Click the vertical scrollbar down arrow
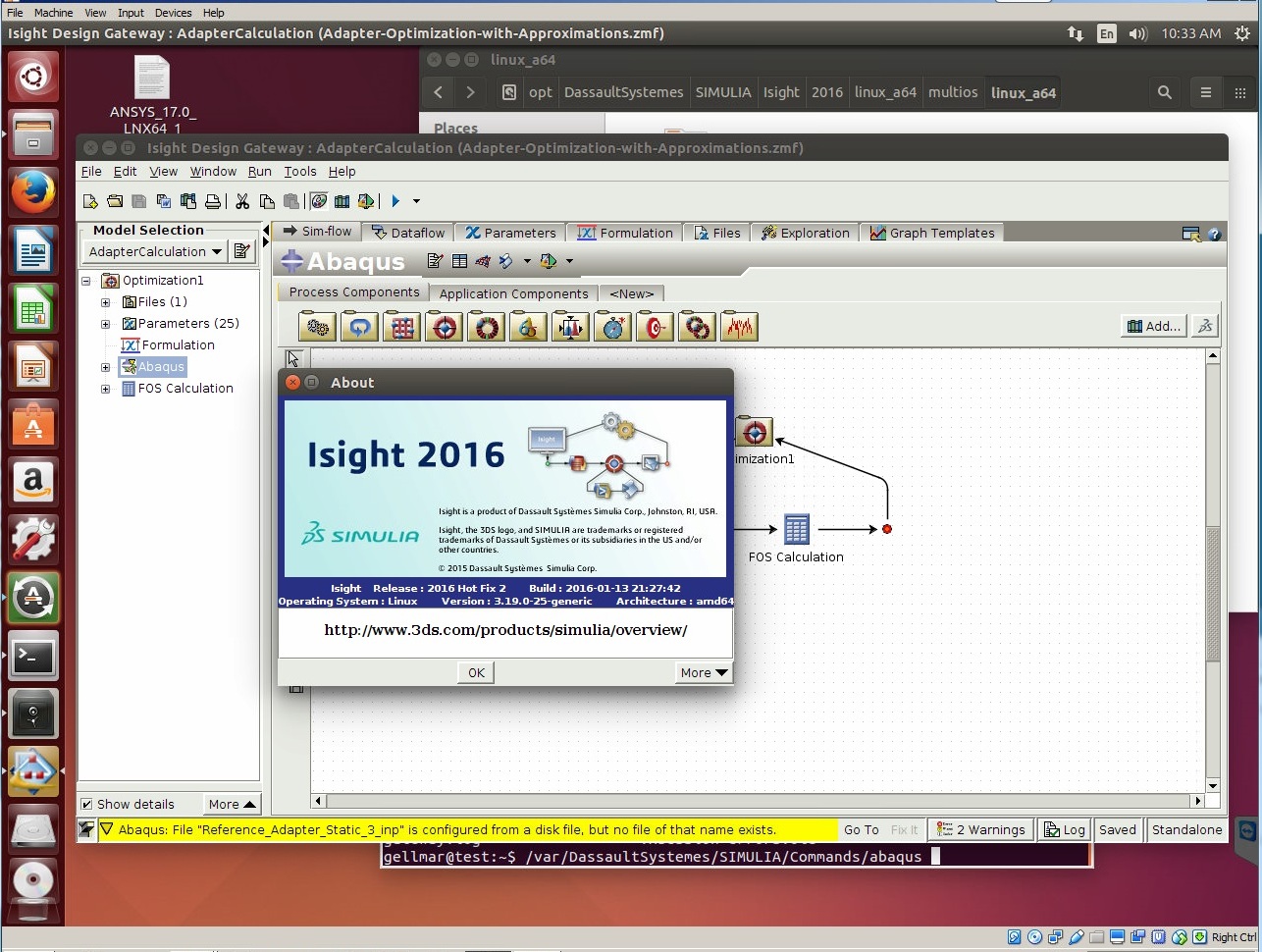Image resolution: width=1262 pixels, height=952 pixels. click(1213, 786)
